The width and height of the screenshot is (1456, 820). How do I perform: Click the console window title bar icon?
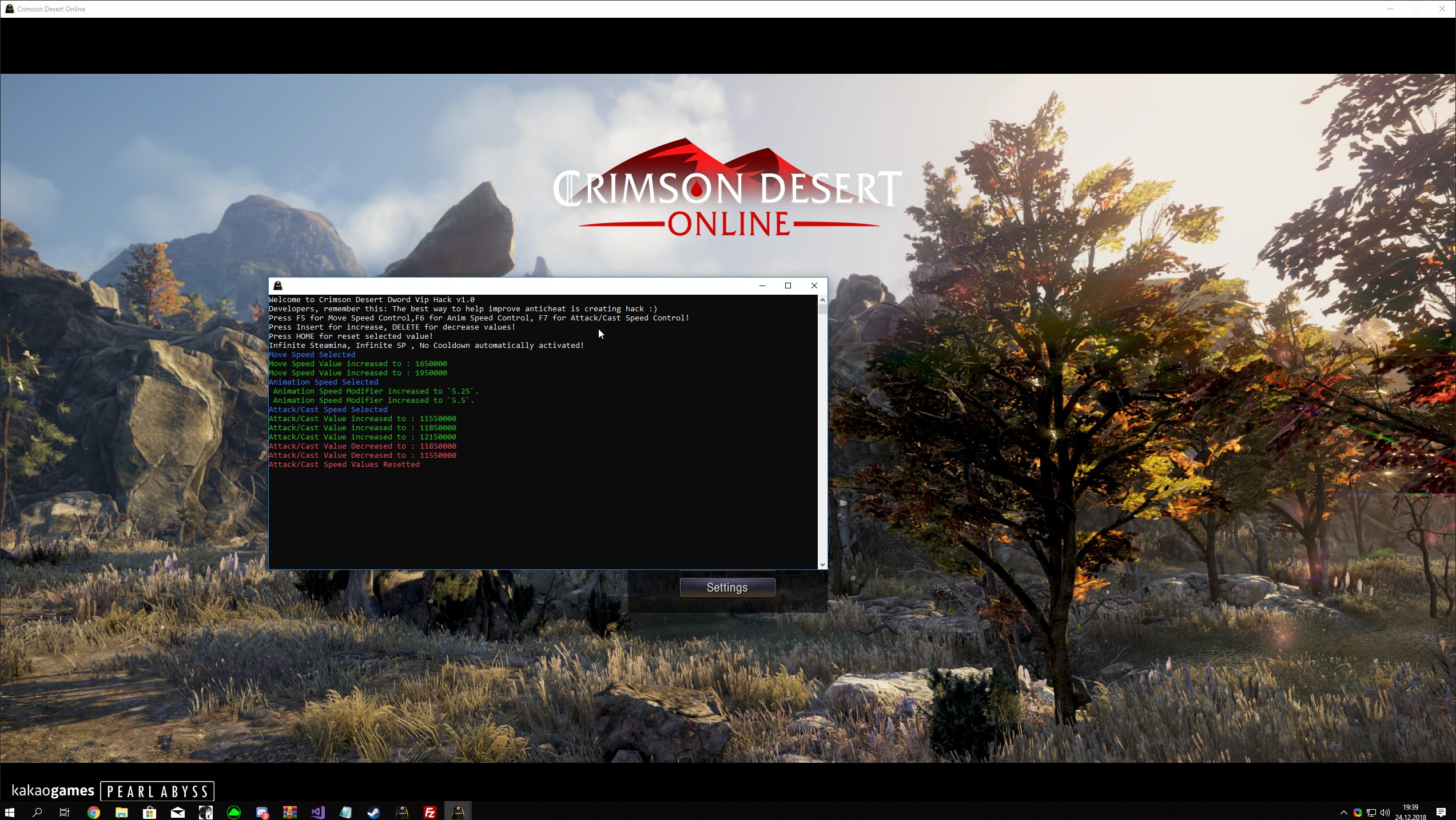pos(278,286)
